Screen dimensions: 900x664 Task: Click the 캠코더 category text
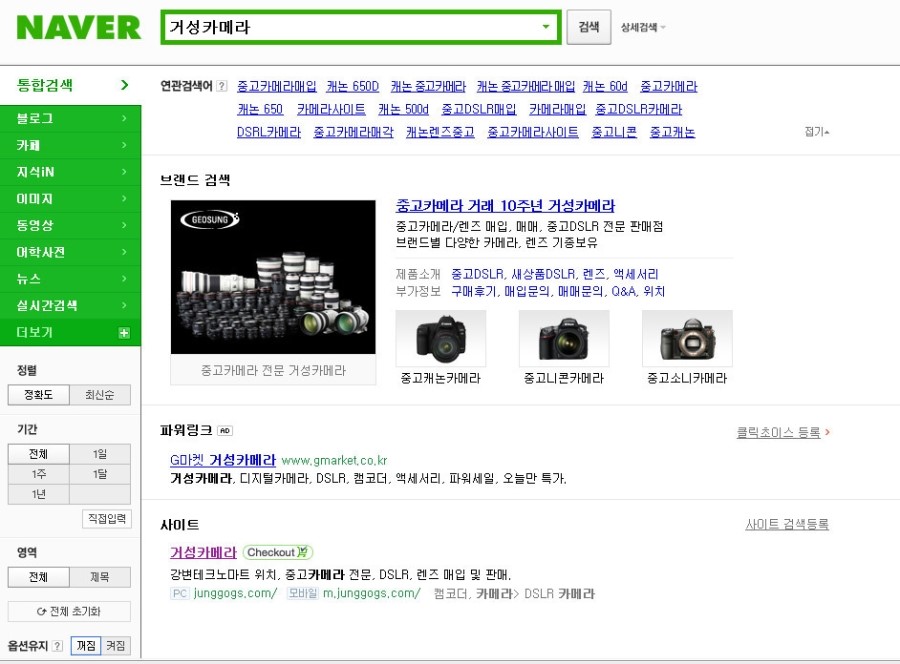(x=452, y=594)
